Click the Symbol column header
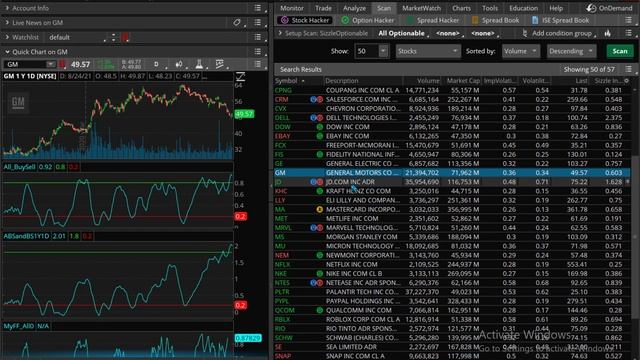 coord(286,81)
